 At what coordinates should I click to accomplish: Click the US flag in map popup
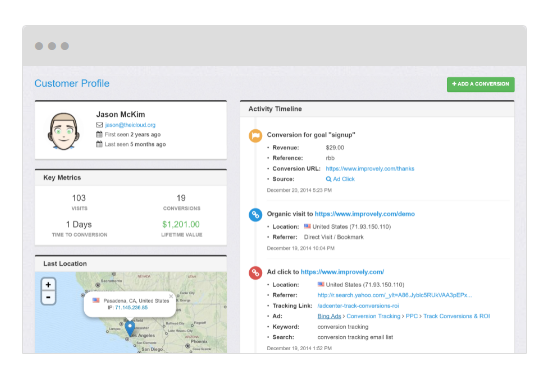coord(96,300)
